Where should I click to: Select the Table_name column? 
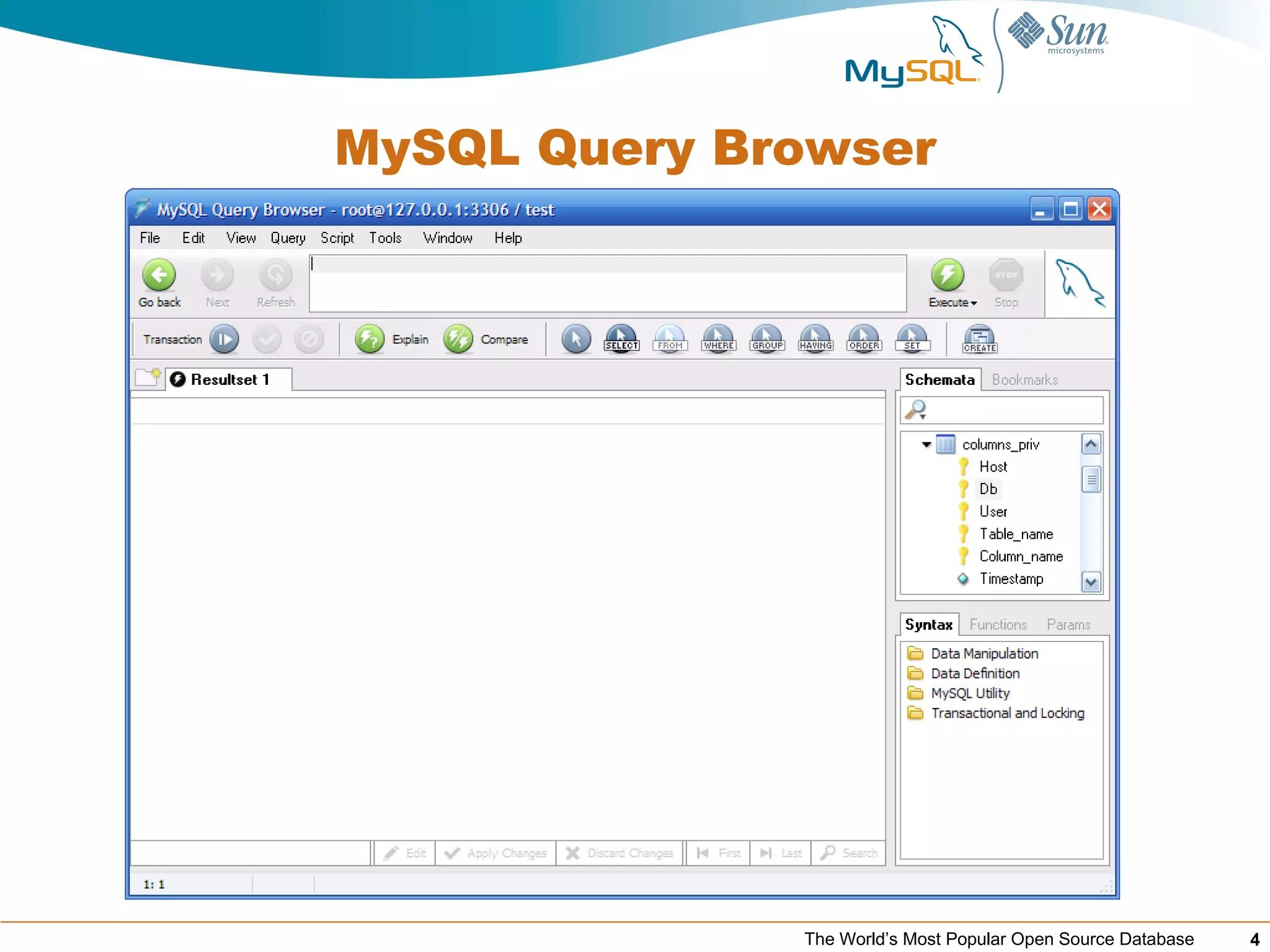click(1016, 534)
